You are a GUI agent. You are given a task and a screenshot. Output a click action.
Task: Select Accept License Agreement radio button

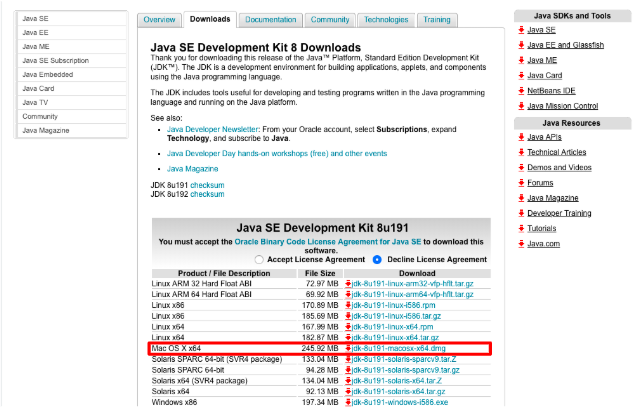[x=259, y=260]
